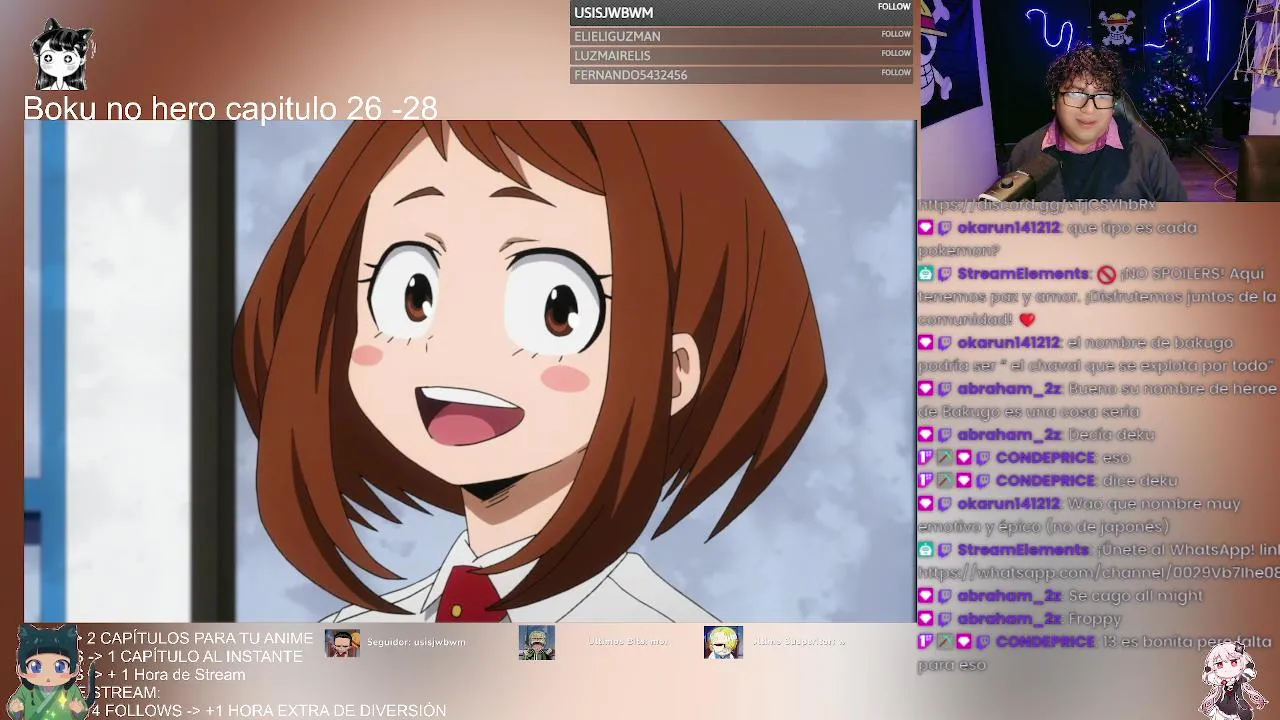Click Twitch badge on the 'Froppy' message
1280x720 pixels.
pyautogui.click(x=944, y=619)
